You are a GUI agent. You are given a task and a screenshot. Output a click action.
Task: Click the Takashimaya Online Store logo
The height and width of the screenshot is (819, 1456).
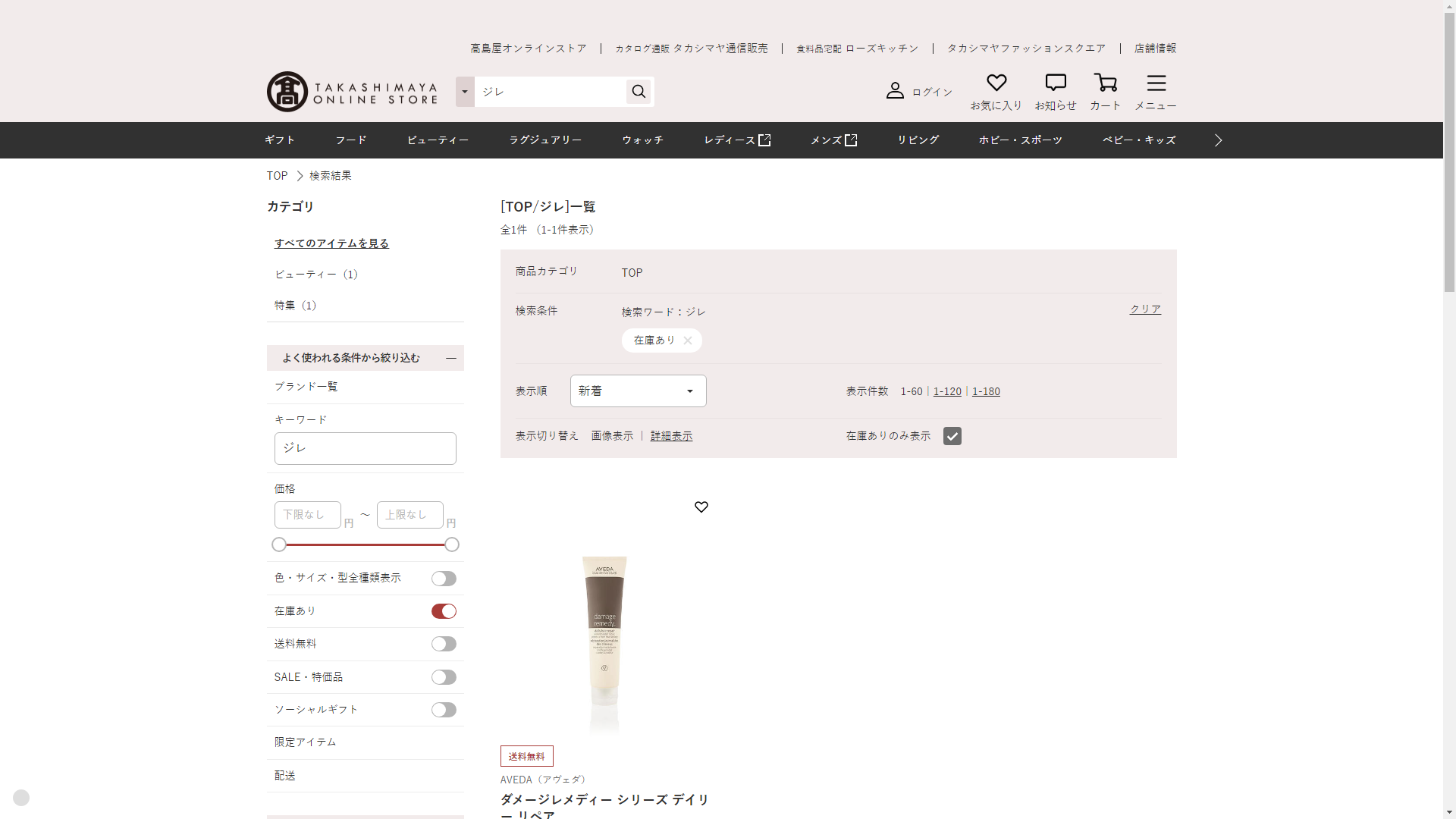tap(353, 92)
